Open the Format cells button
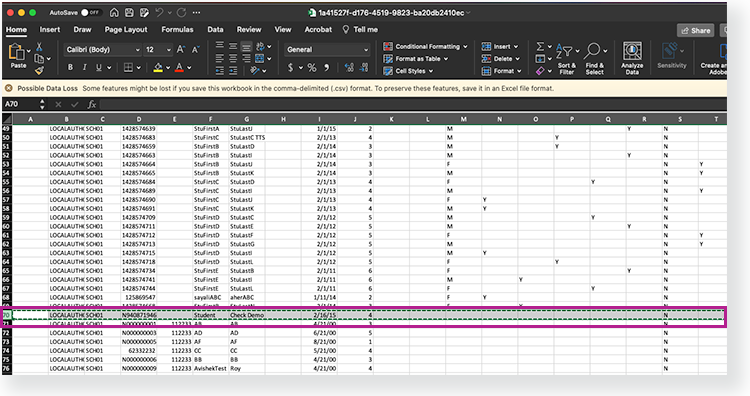The height and width of the screenshot is (396, 750). click(x=501, y=71)
